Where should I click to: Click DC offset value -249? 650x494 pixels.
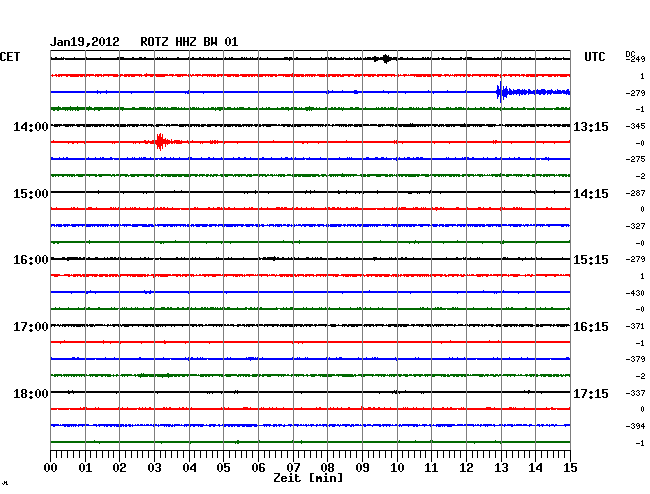pyautogui.click(x=635, y=59)
